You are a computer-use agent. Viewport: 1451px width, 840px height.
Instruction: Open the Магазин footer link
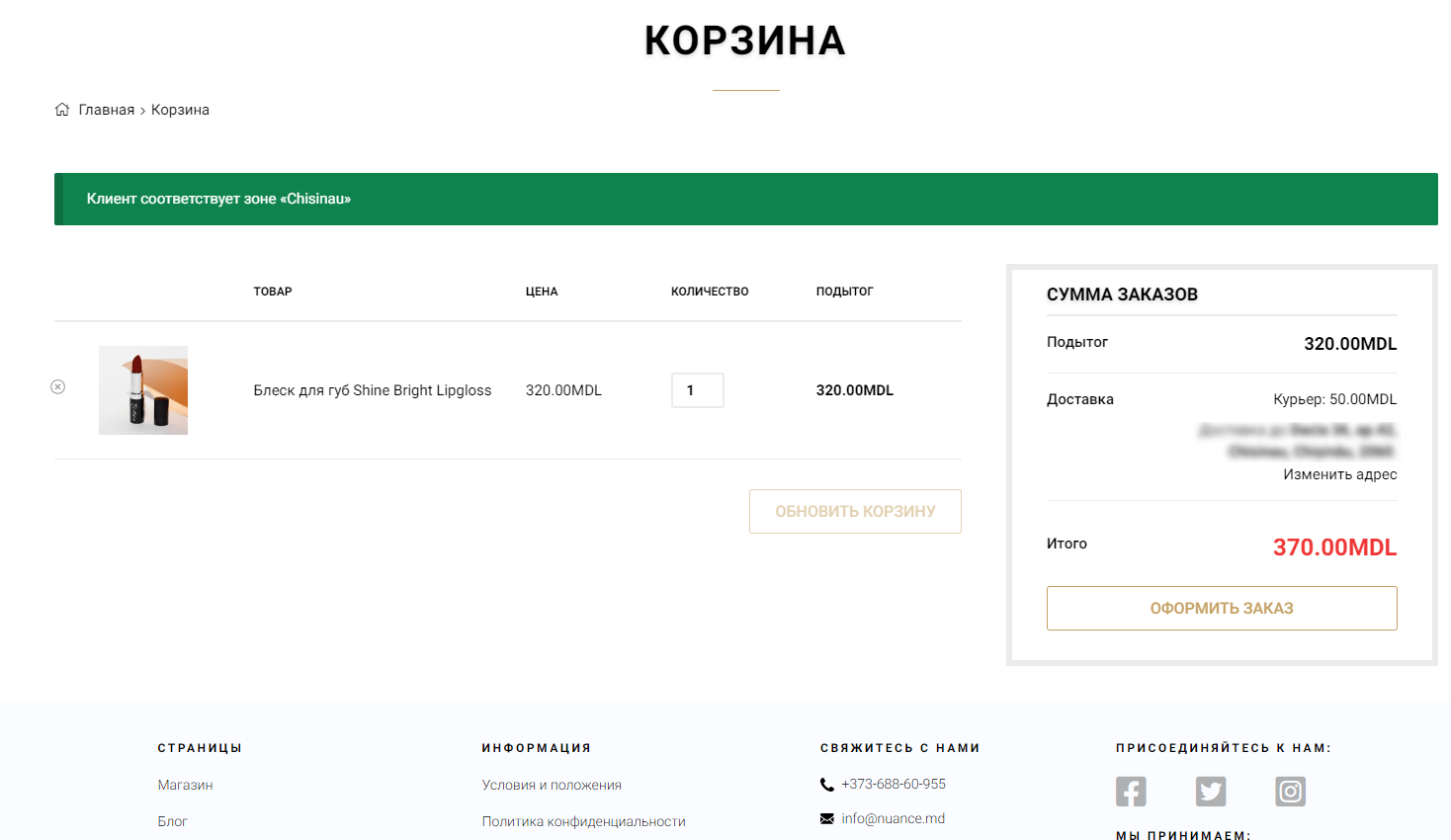[186, 785]
